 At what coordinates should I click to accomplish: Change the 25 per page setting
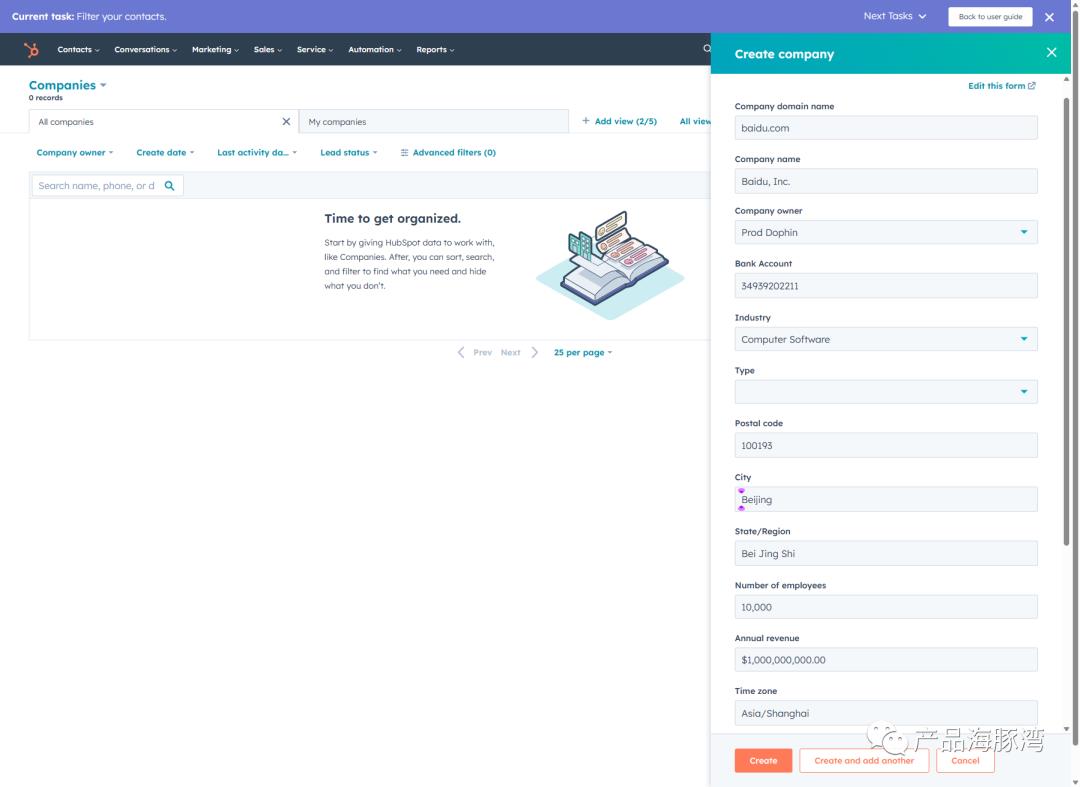coord(583,353)
